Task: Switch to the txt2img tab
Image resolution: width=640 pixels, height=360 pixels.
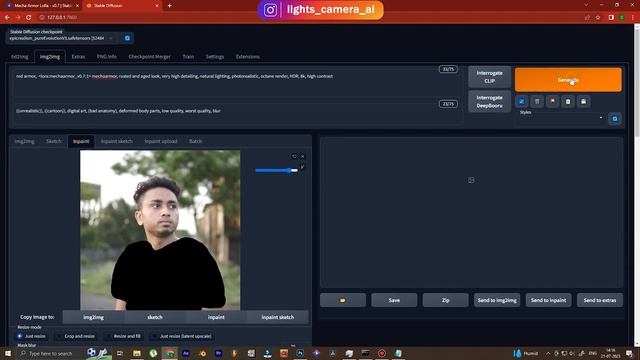Action: pyautogui.click(x=20, y=57)
